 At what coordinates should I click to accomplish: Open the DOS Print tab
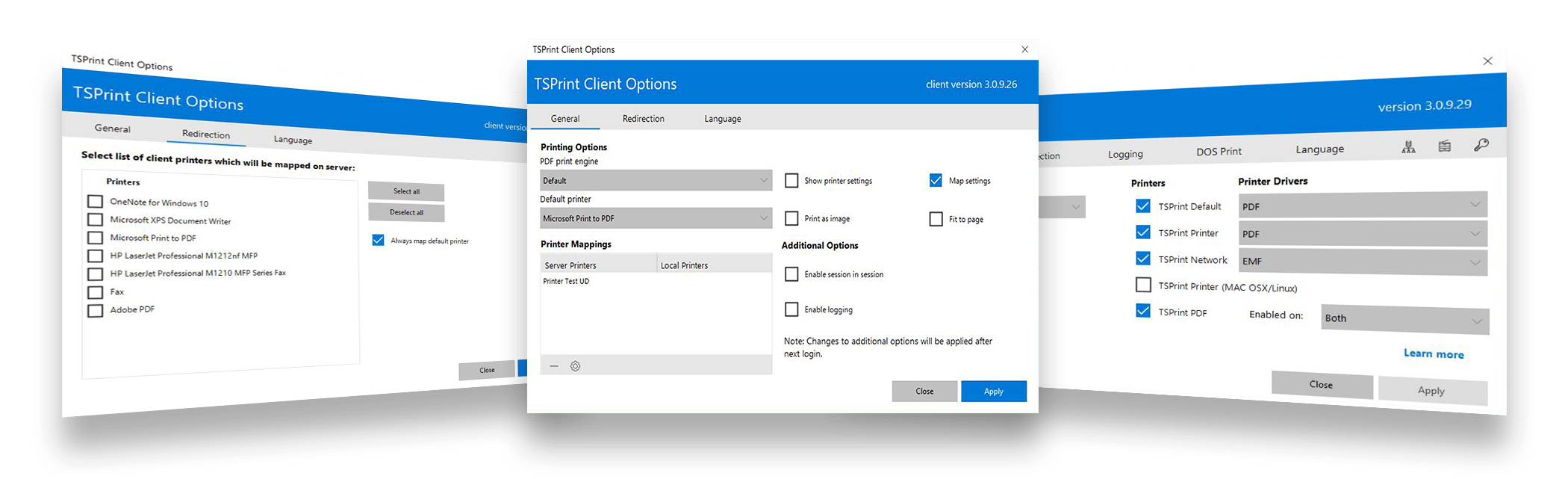coord(1219,152)
